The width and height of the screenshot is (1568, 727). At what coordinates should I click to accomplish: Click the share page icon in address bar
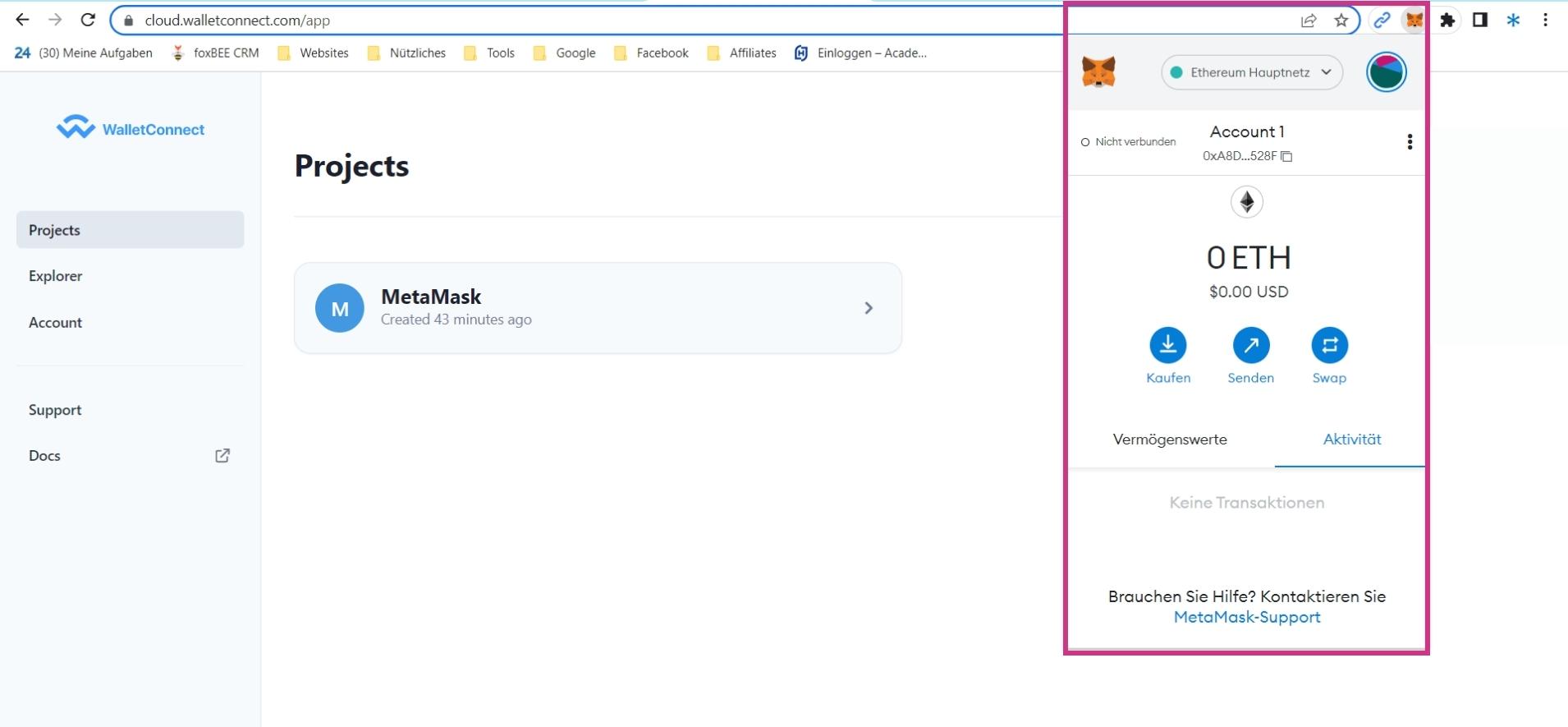[x=1309, y=21]
